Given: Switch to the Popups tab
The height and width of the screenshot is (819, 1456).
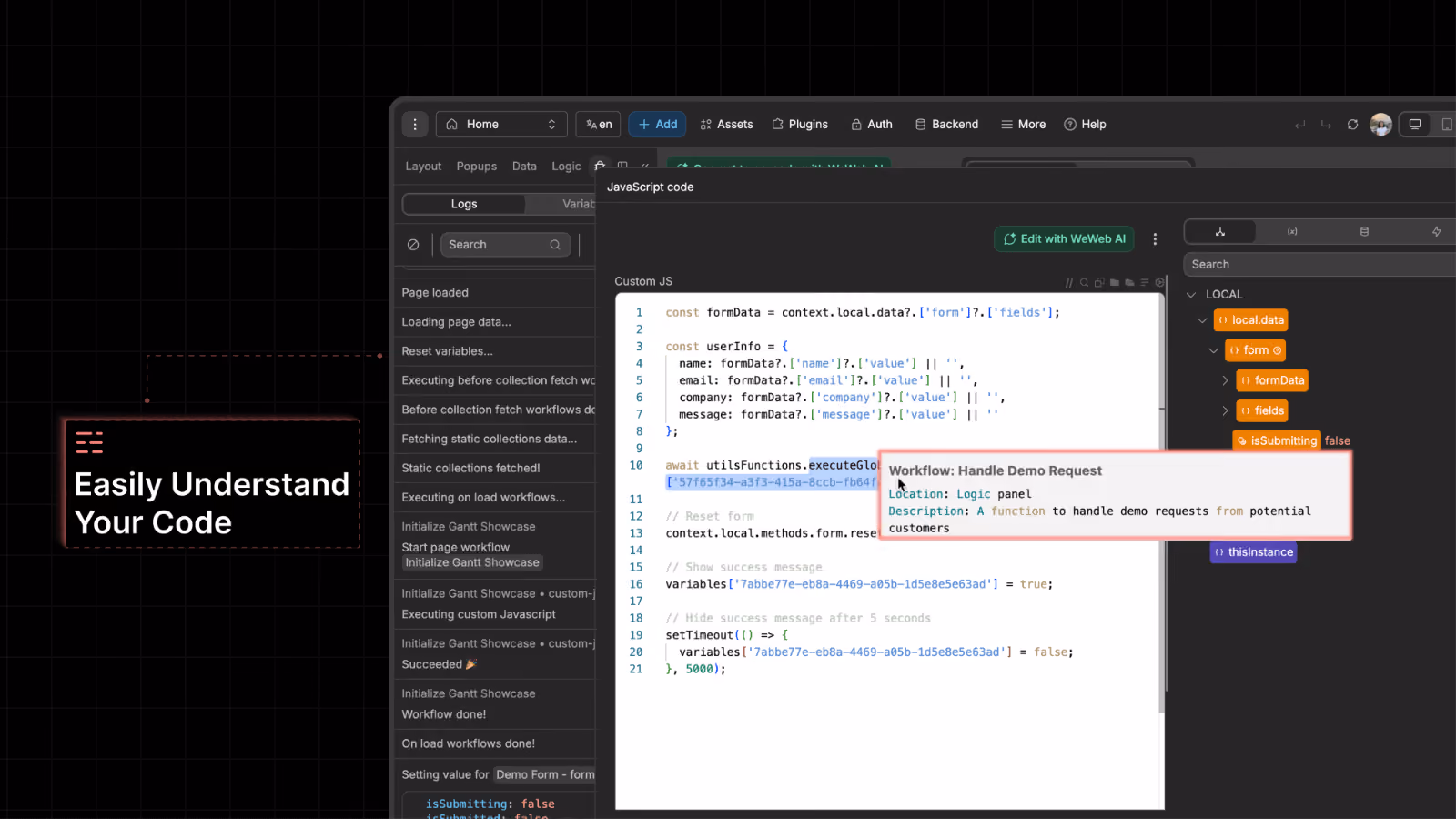Looking at the screenshot, I should click(477, 167).
